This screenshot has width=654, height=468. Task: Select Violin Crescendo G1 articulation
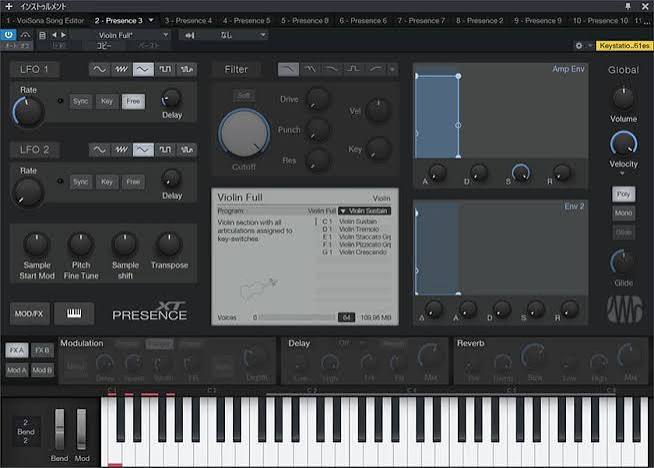click(x=355, y=252)
